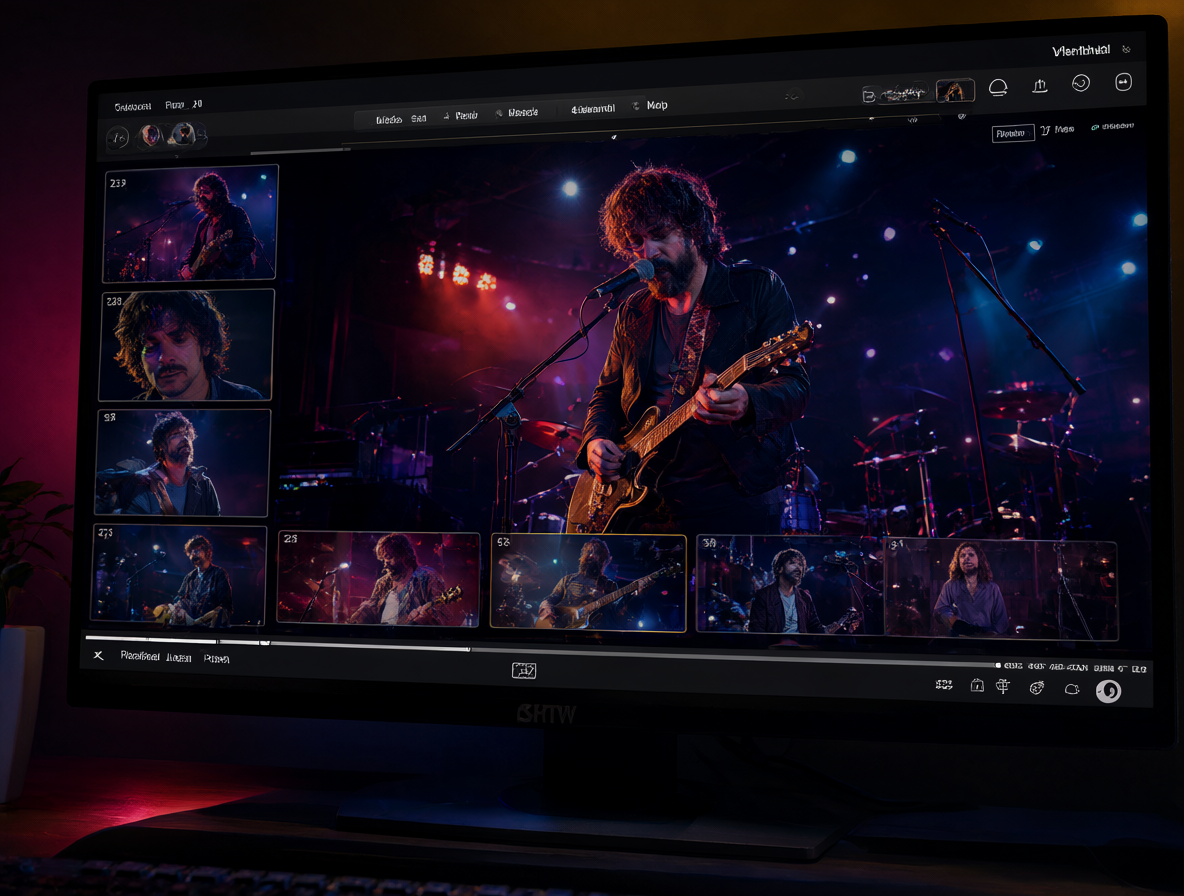This screenshot has width=1184, height=896.
Task: Click the X icon at bottom left
Action: pyautogui.click(x=98, y=655)
